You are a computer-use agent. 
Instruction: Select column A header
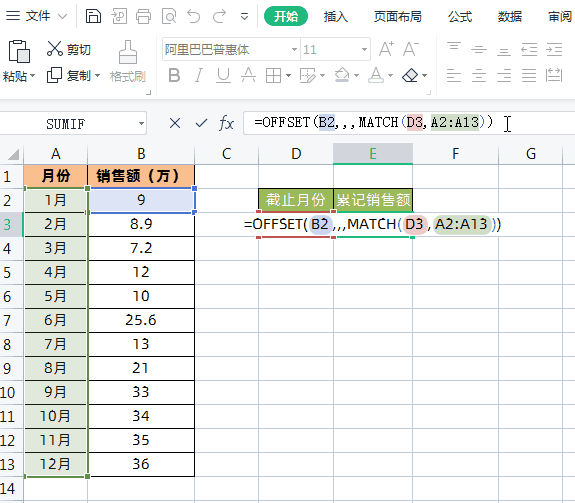[x=55, y=154]
